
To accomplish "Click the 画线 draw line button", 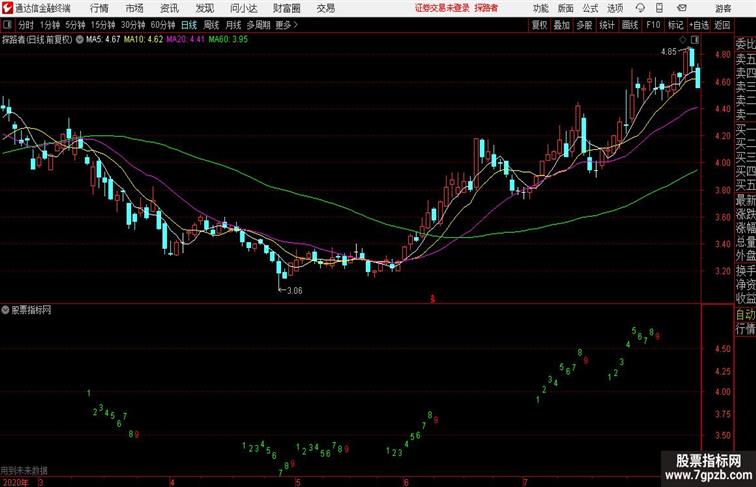I will click(630, 25).
